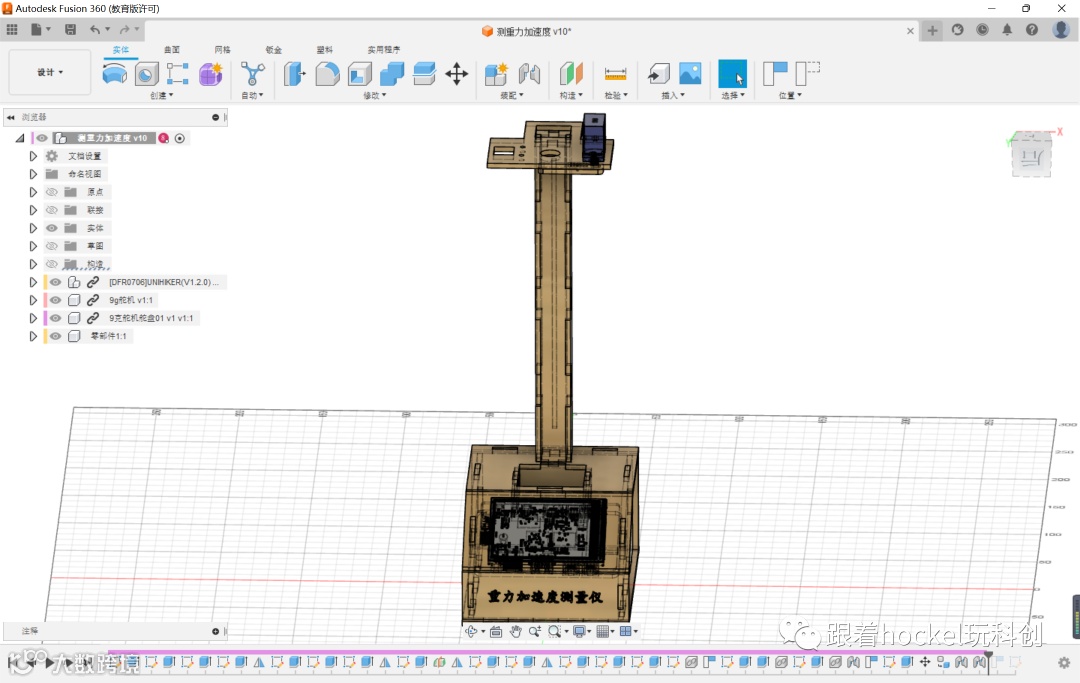Open the 设计 workspace dropdown

50,72
